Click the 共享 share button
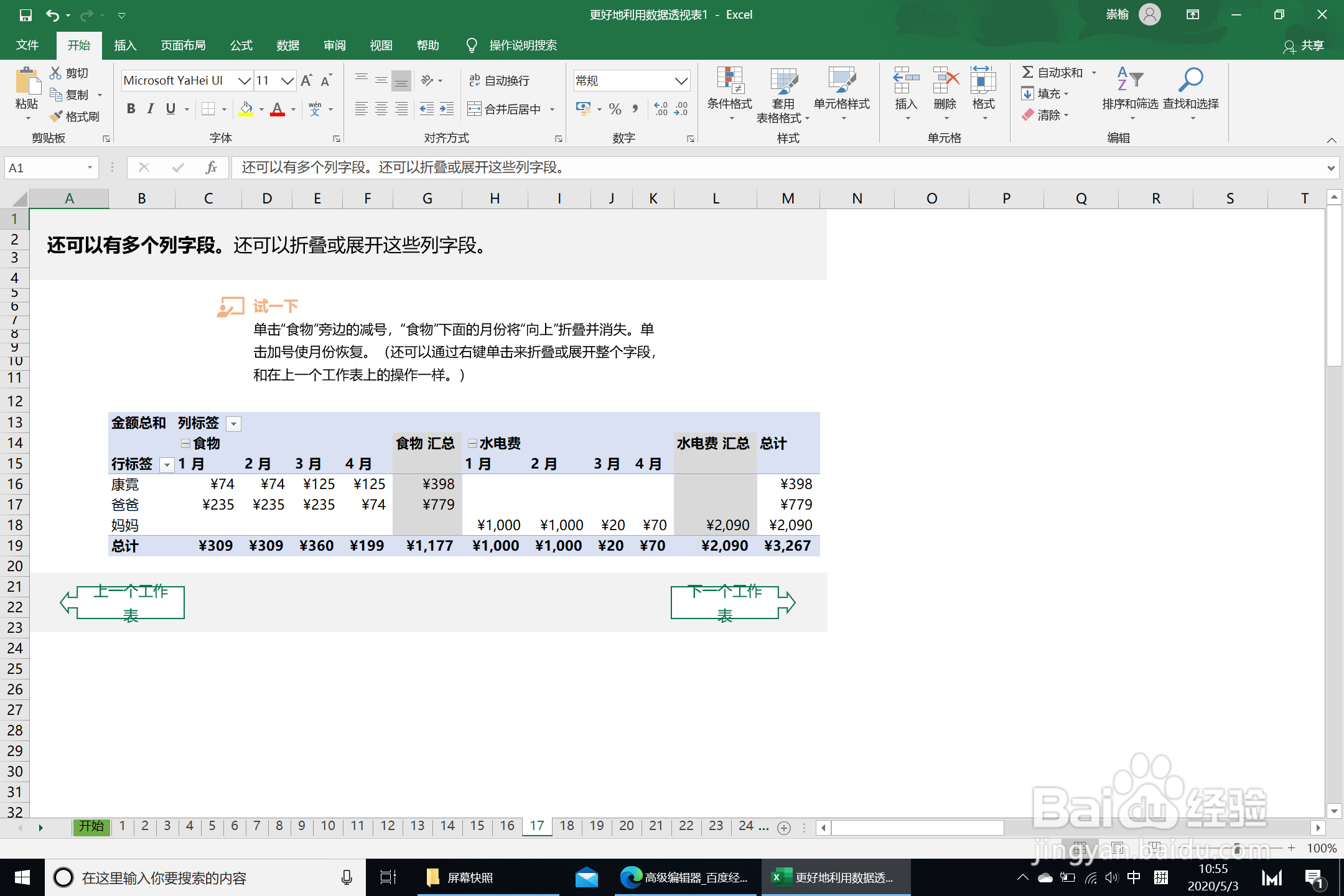The image size is (1344, 896). point(1304,45)
